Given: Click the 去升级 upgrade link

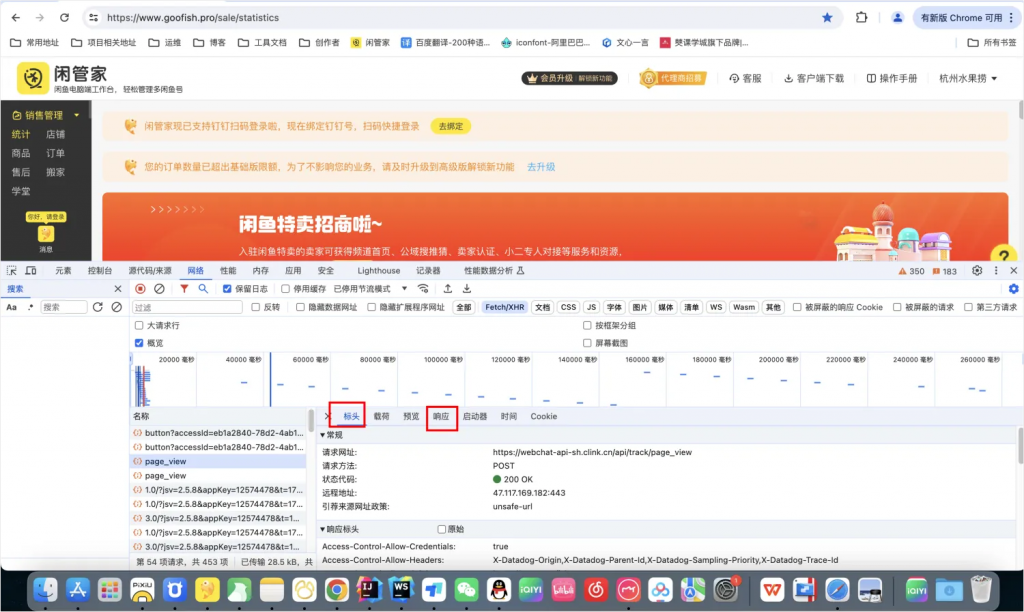Looking at the screenshot, I should [540, 167].
